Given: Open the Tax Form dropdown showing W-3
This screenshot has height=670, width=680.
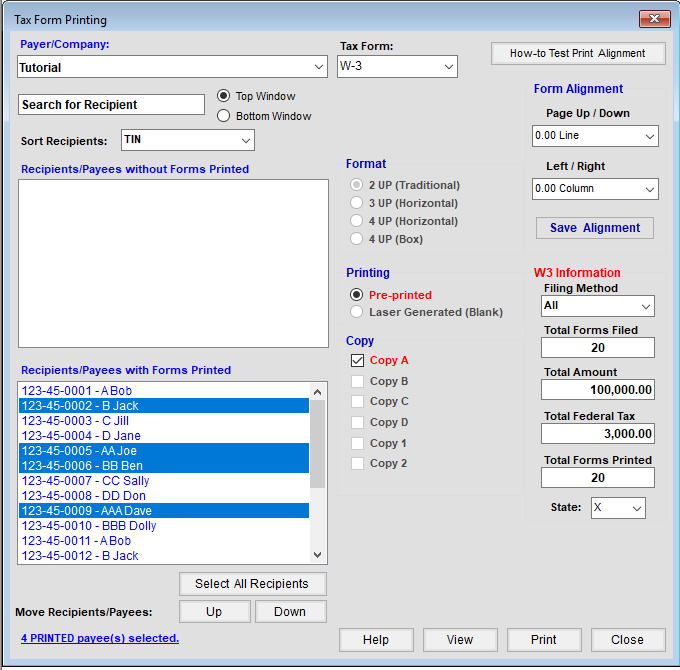Looking at the screenshot, I should coord(397,66).
